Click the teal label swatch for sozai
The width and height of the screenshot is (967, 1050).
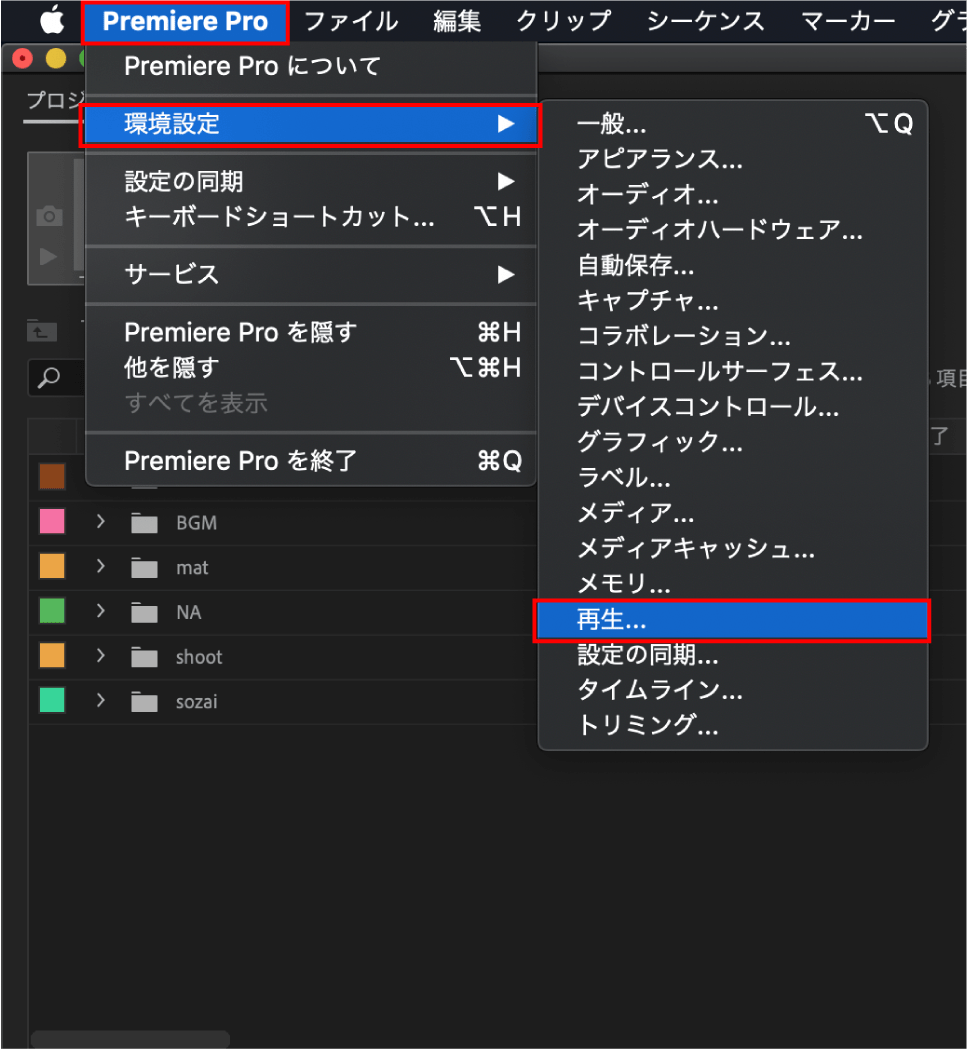tap(52, 700)
